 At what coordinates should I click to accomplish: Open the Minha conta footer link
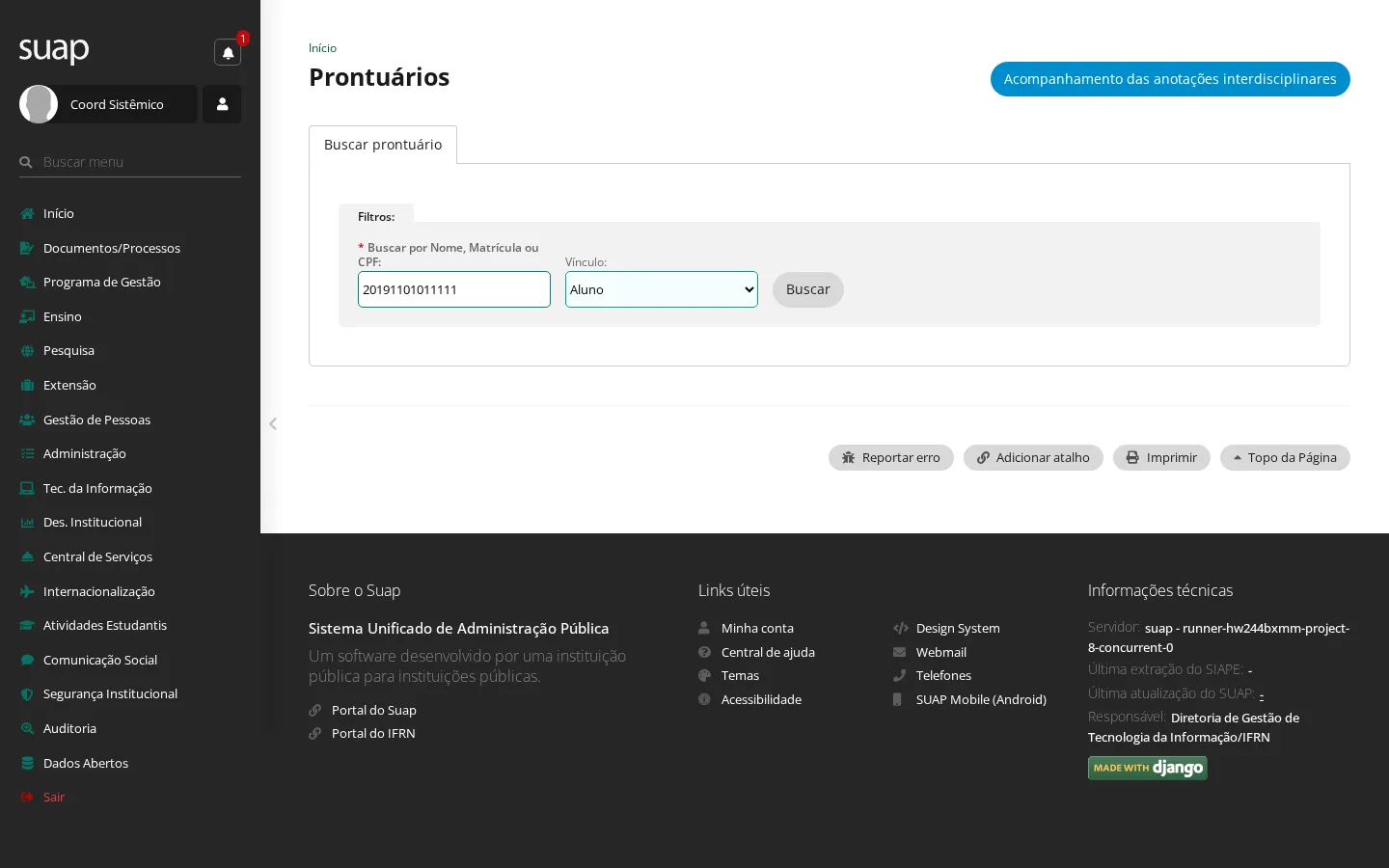pyautogui.click(x=757, y=628)
